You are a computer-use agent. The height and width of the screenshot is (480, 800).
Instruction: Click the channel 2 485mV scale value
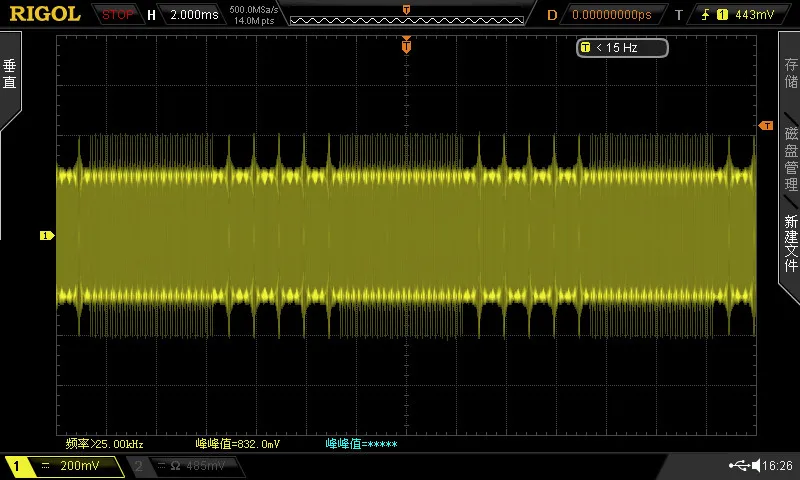(x=206, y=466)
